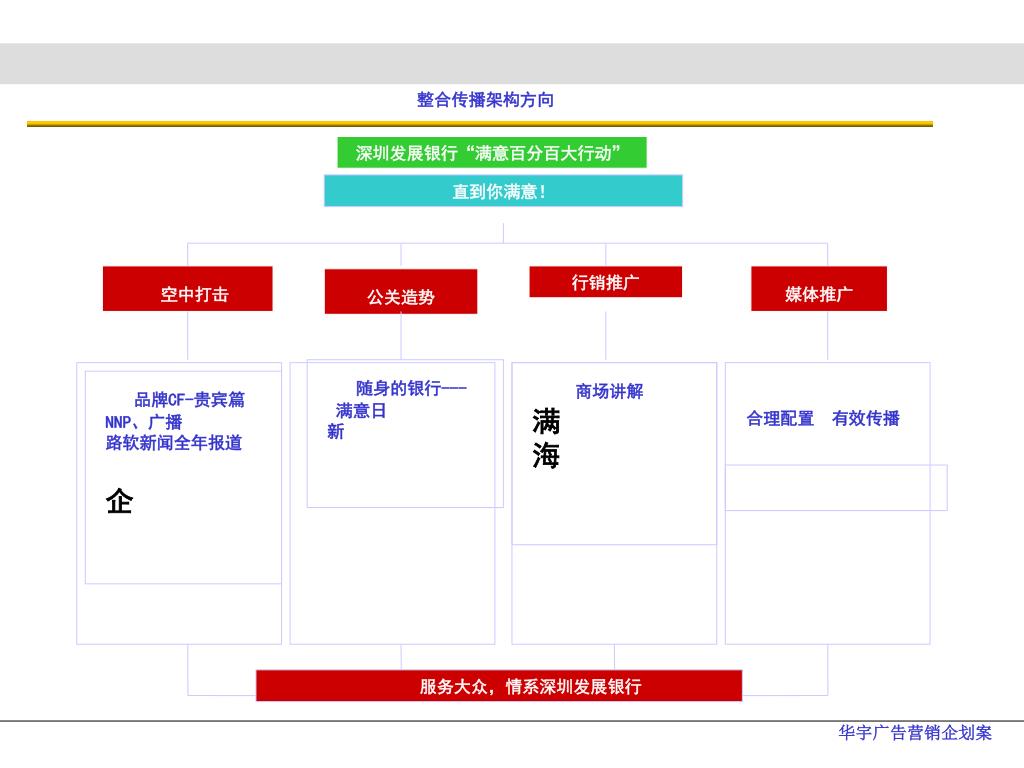Click the text NNP、广播
The width and height of the screenshot is (1024, 768).
(x=144, y=422)
